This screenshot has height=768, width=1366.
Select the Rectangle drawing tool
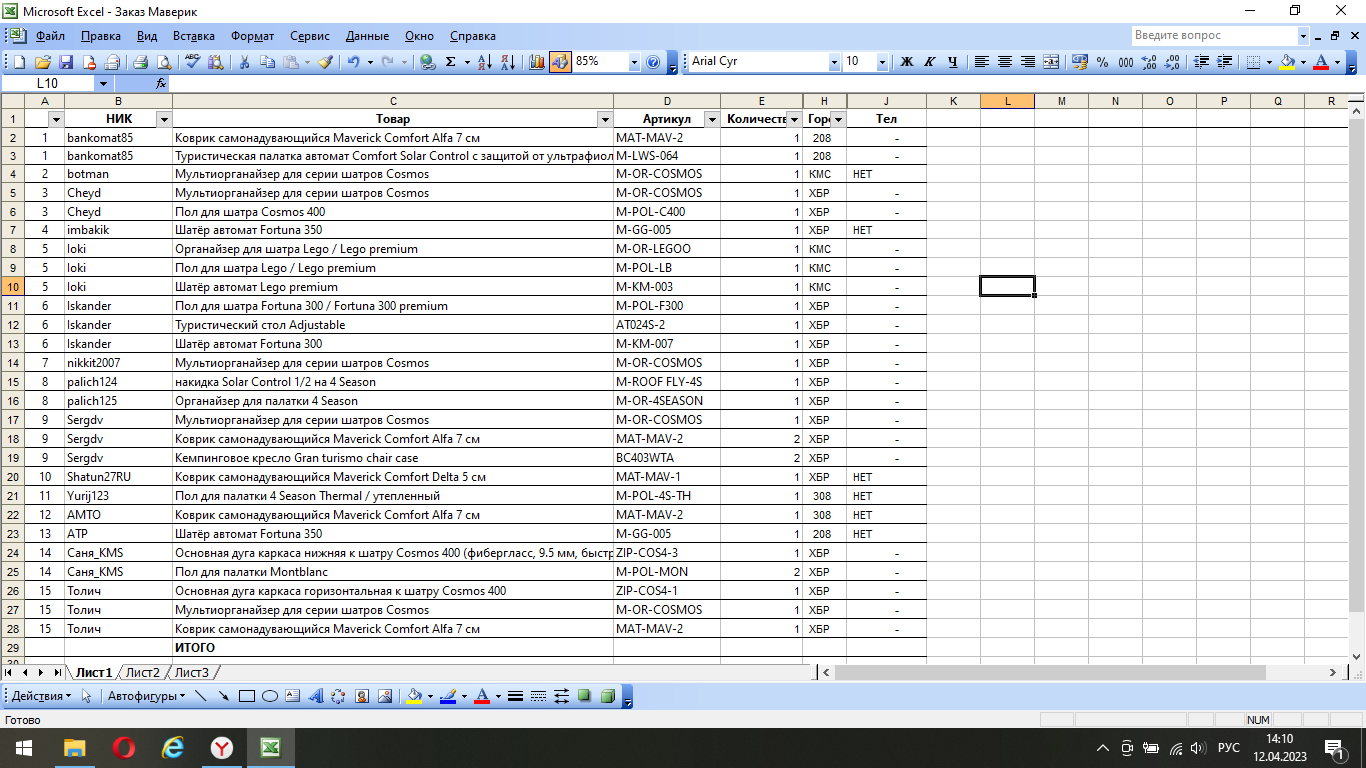tap(247, 696)
